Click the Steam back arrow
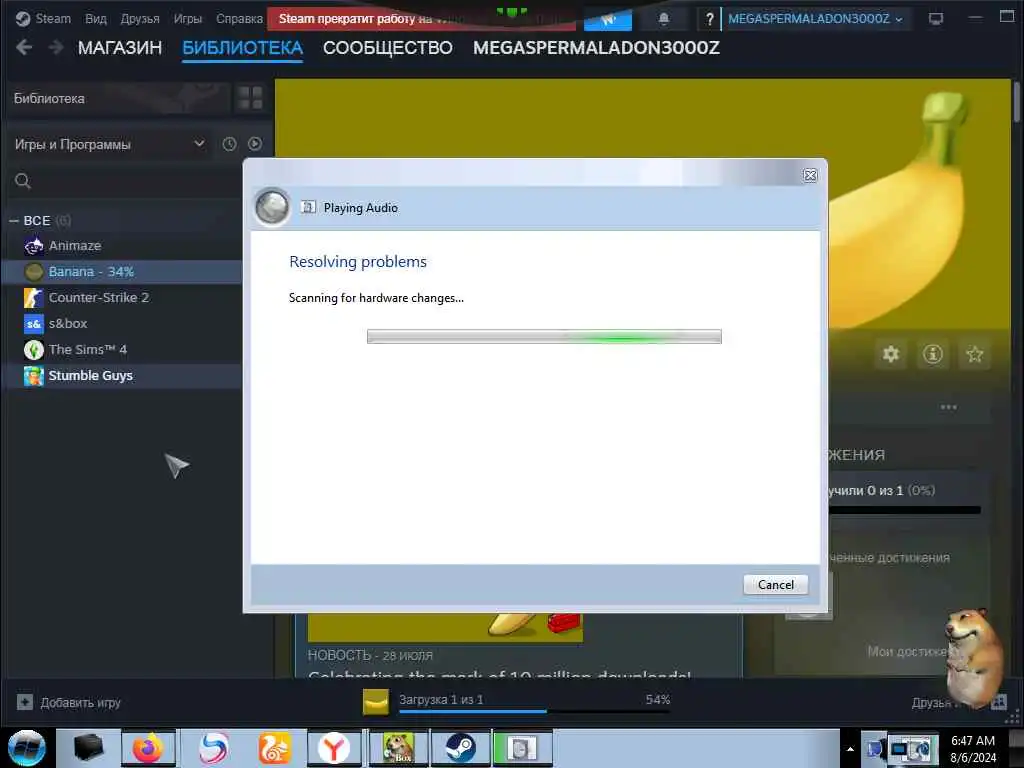The image size is (1024, 768). (24, 47)
